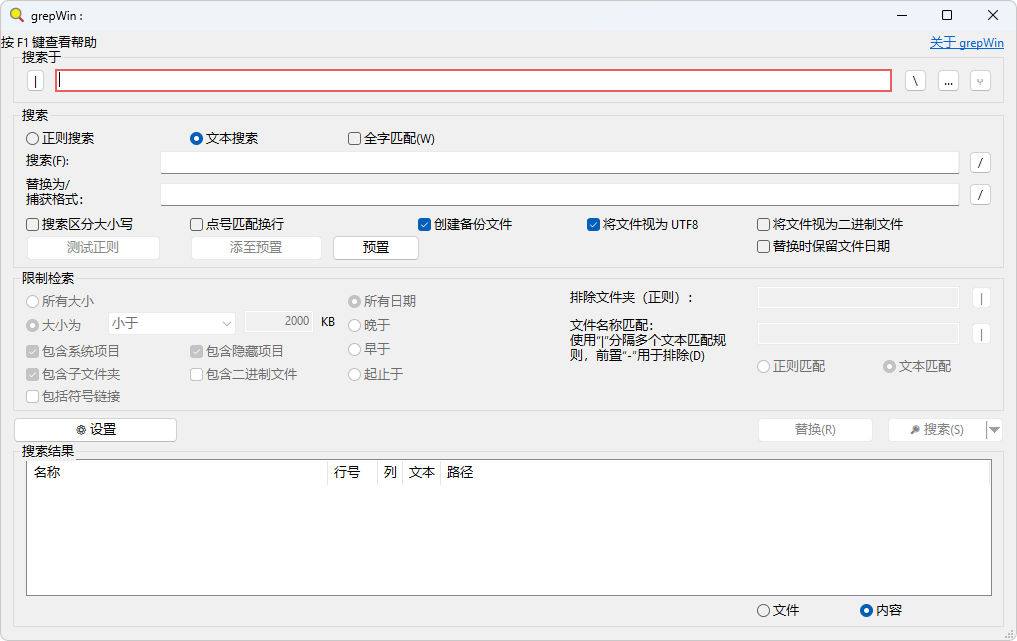
Task: Click the 测试正则 button
Action: [93, 248]
